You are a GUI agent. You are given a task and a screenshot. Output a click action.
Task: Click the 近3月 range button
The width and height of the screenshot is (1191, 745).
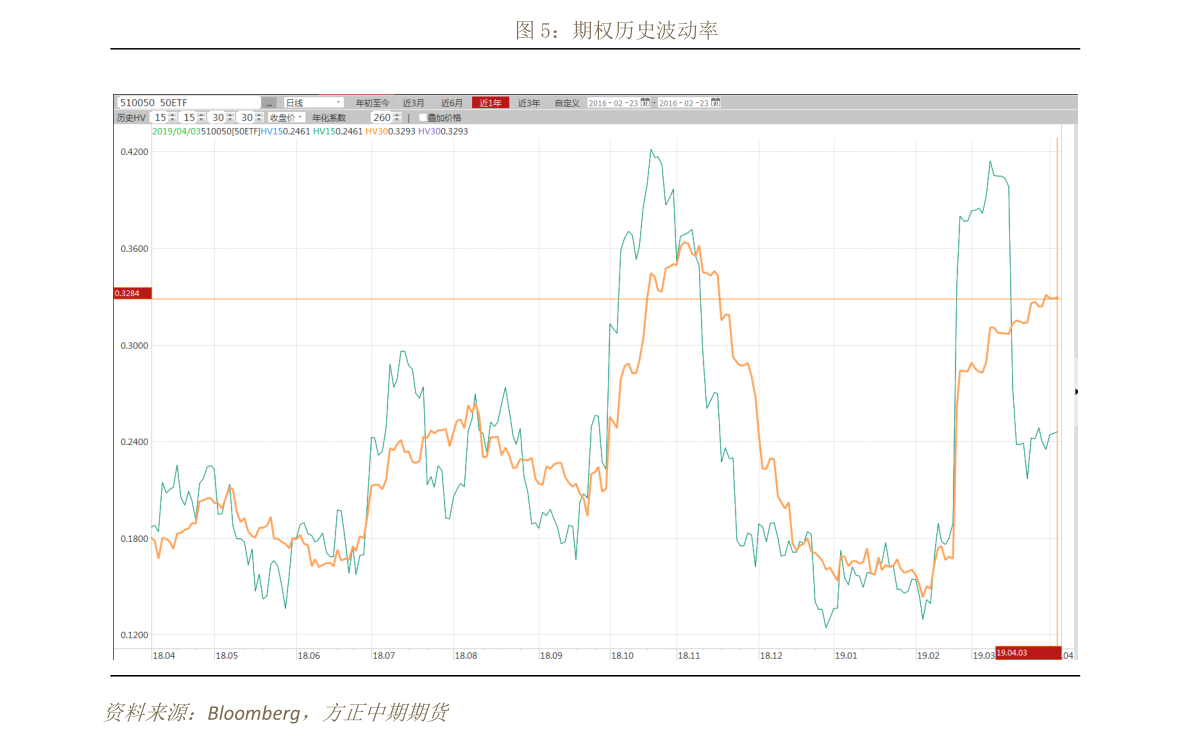pyautogui.click(x=413, y=103)
